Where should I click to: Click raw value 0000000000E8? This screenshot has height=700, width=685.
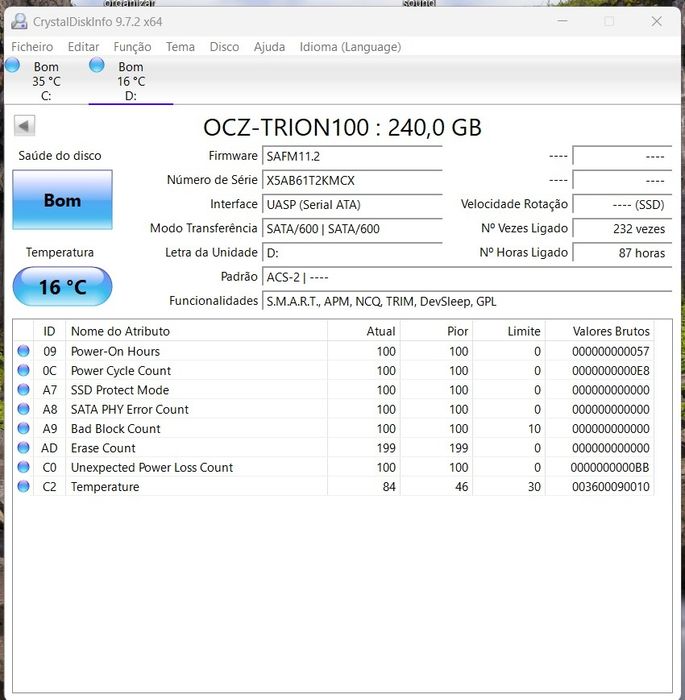pos(610,371)
